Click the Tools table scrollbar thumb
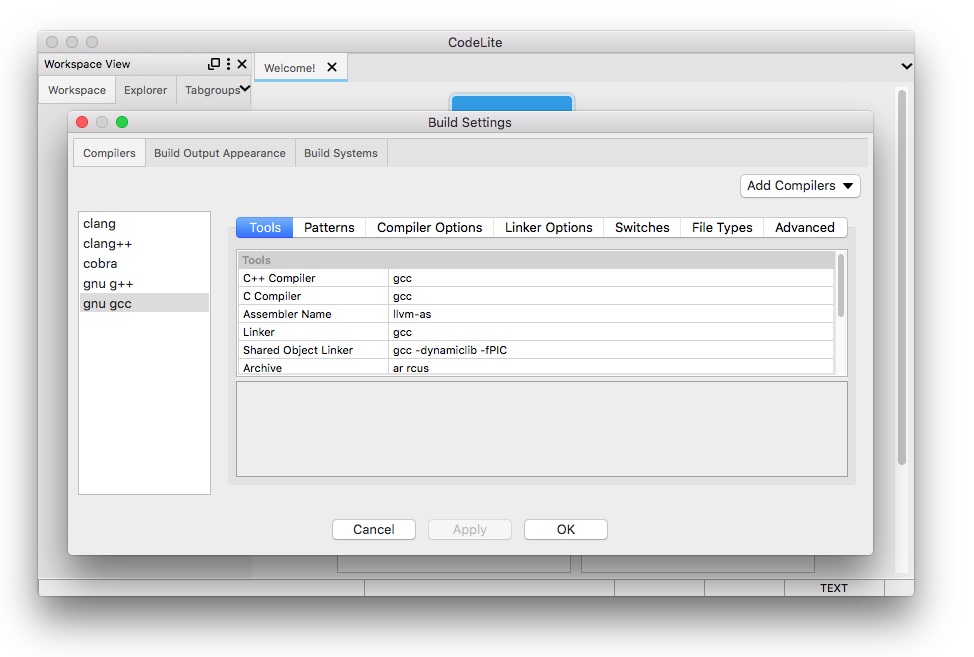Screen dimensions: 974x657 840,286
